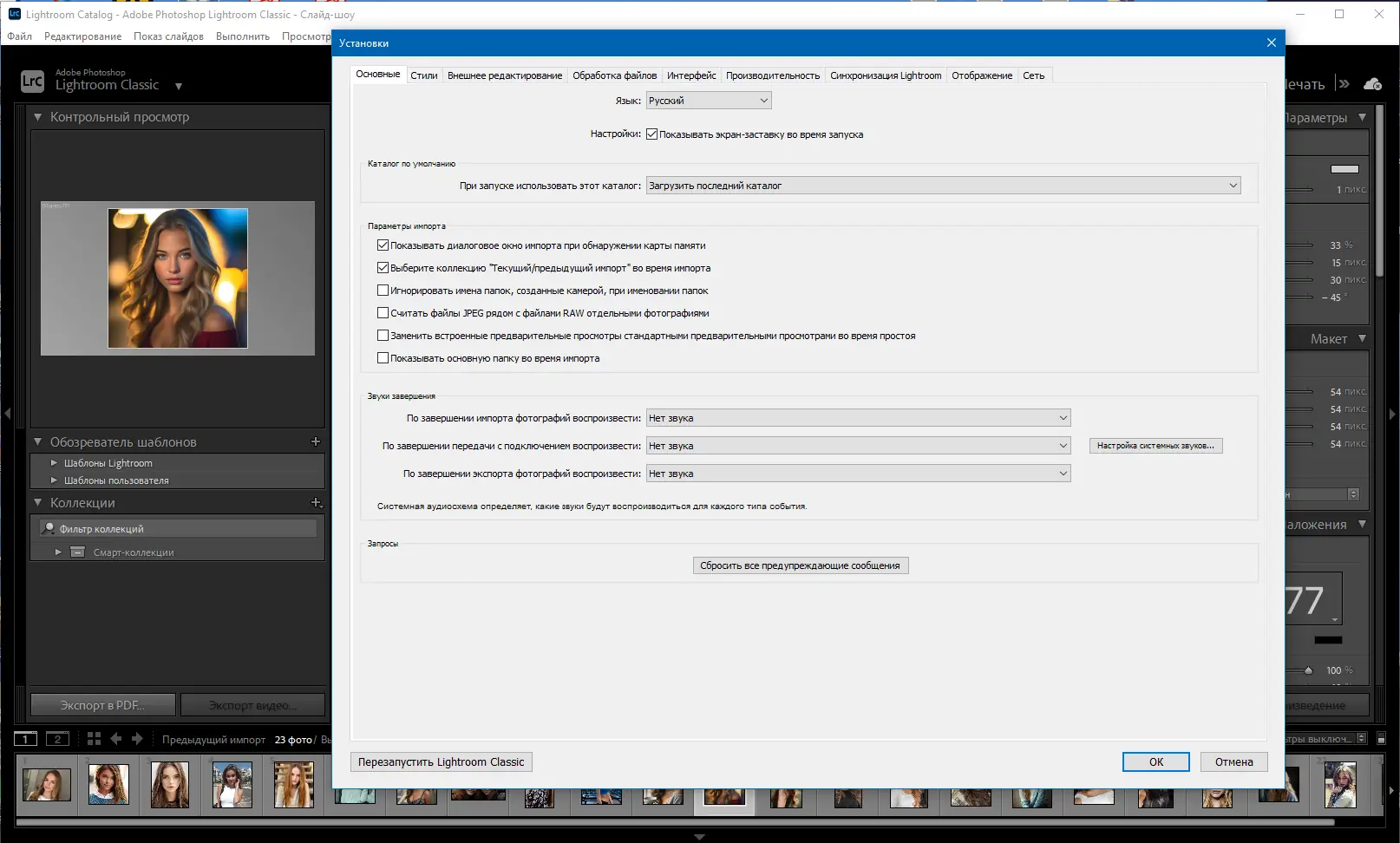Go forward with the right arrow icon

pos(137,739)
